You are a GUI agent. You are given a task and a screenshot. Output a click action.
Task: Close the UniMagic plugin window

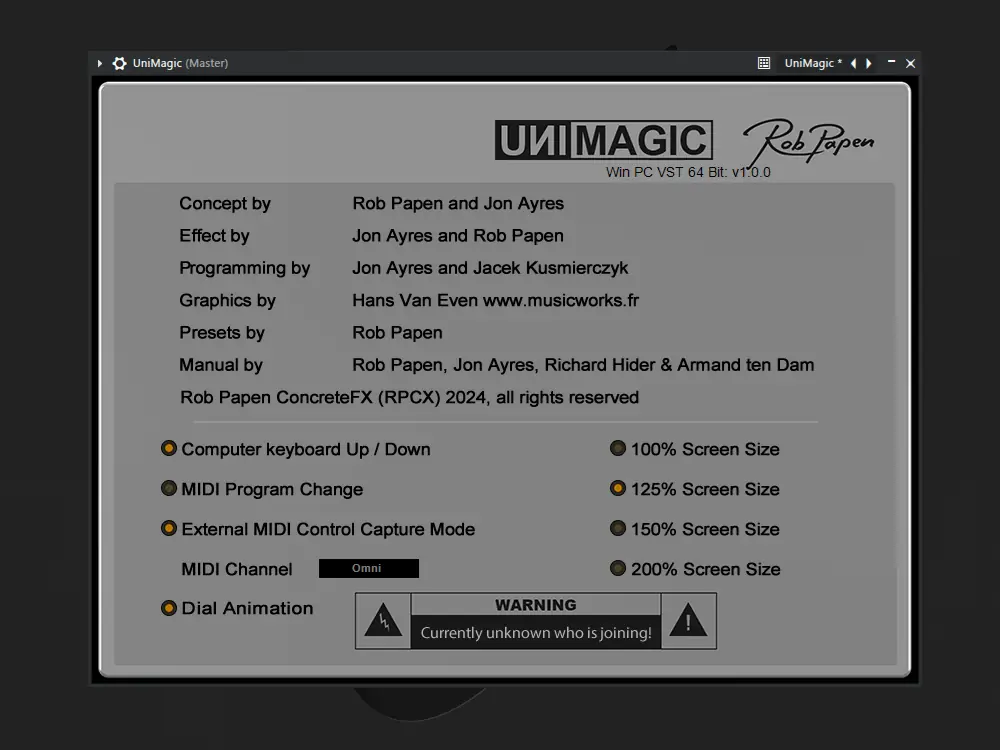[911, 63]
